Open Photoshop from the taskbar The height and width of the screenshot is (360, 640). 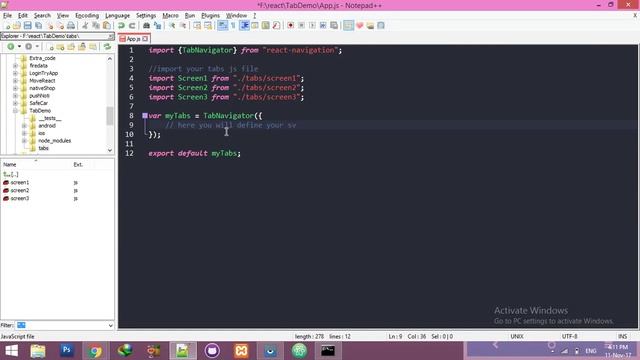tap(67, 351)
